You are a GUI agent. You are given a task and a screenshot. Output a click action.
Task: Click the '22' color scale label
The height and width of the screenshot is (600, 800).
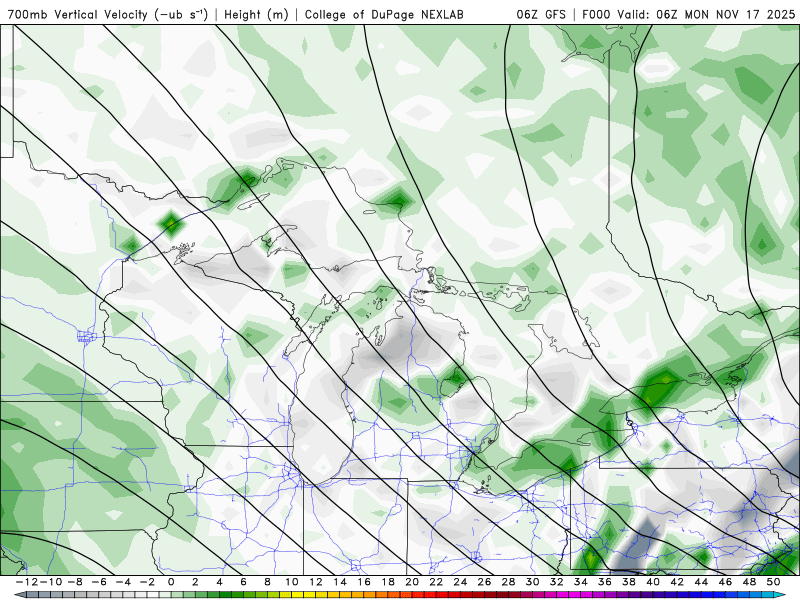[x=436, y=582]
